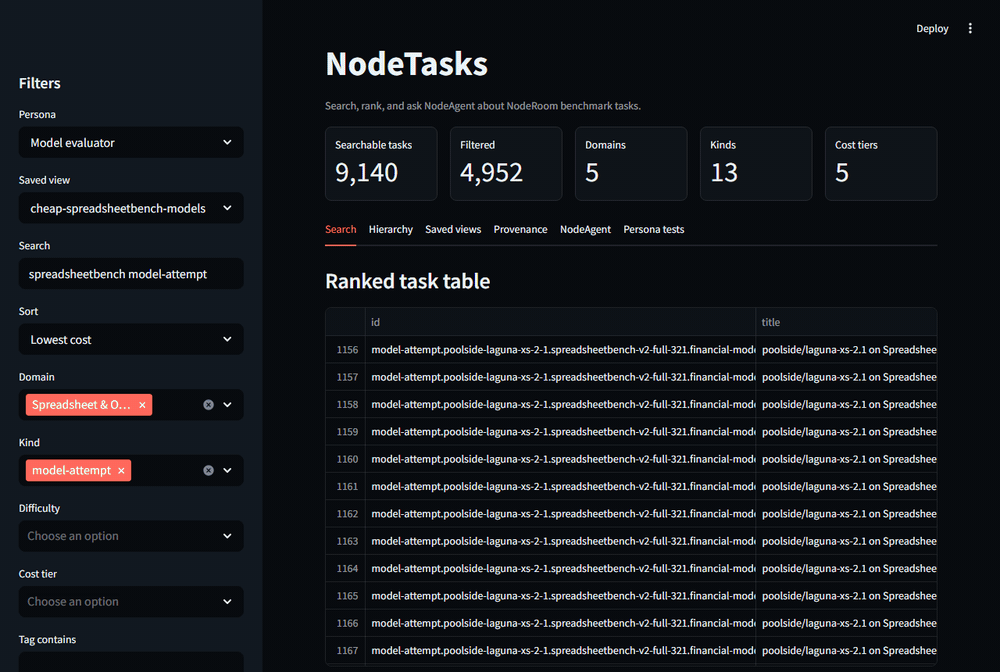The width and height of the screenshot is (1000, 672).
Task: Switch to the Provenance tab
Action: coord(520,230)
